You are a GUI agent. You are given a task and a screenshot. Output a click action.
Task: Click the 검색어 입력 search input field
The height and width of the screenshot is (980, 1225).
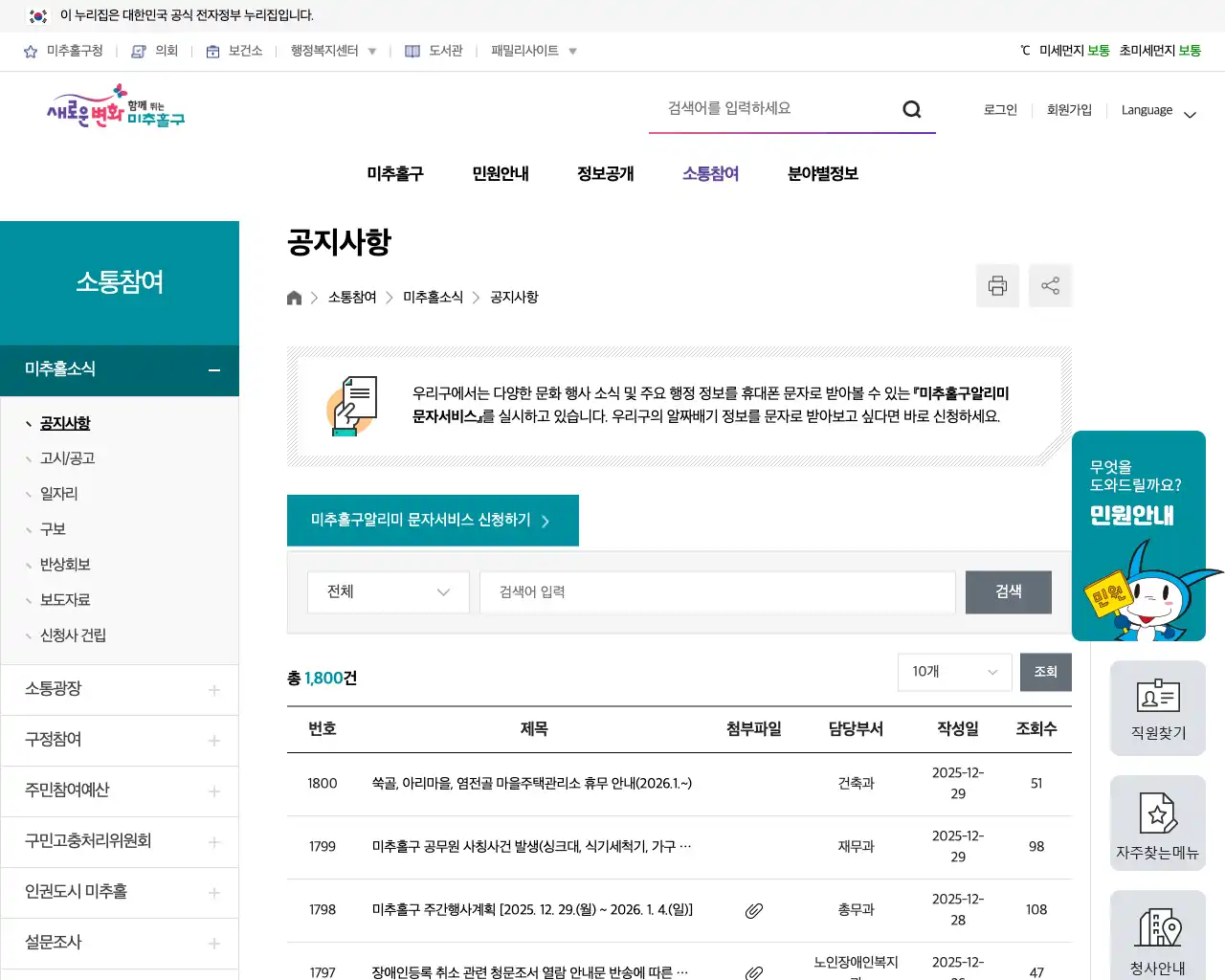716,591
